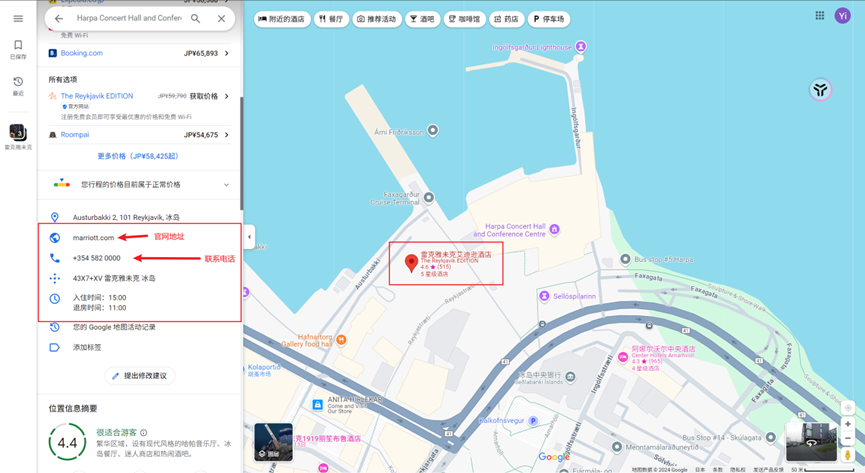Viewport: 865px width, 473px height.
Task: Collapse the side panel arrow
Action: pos(249,237)
